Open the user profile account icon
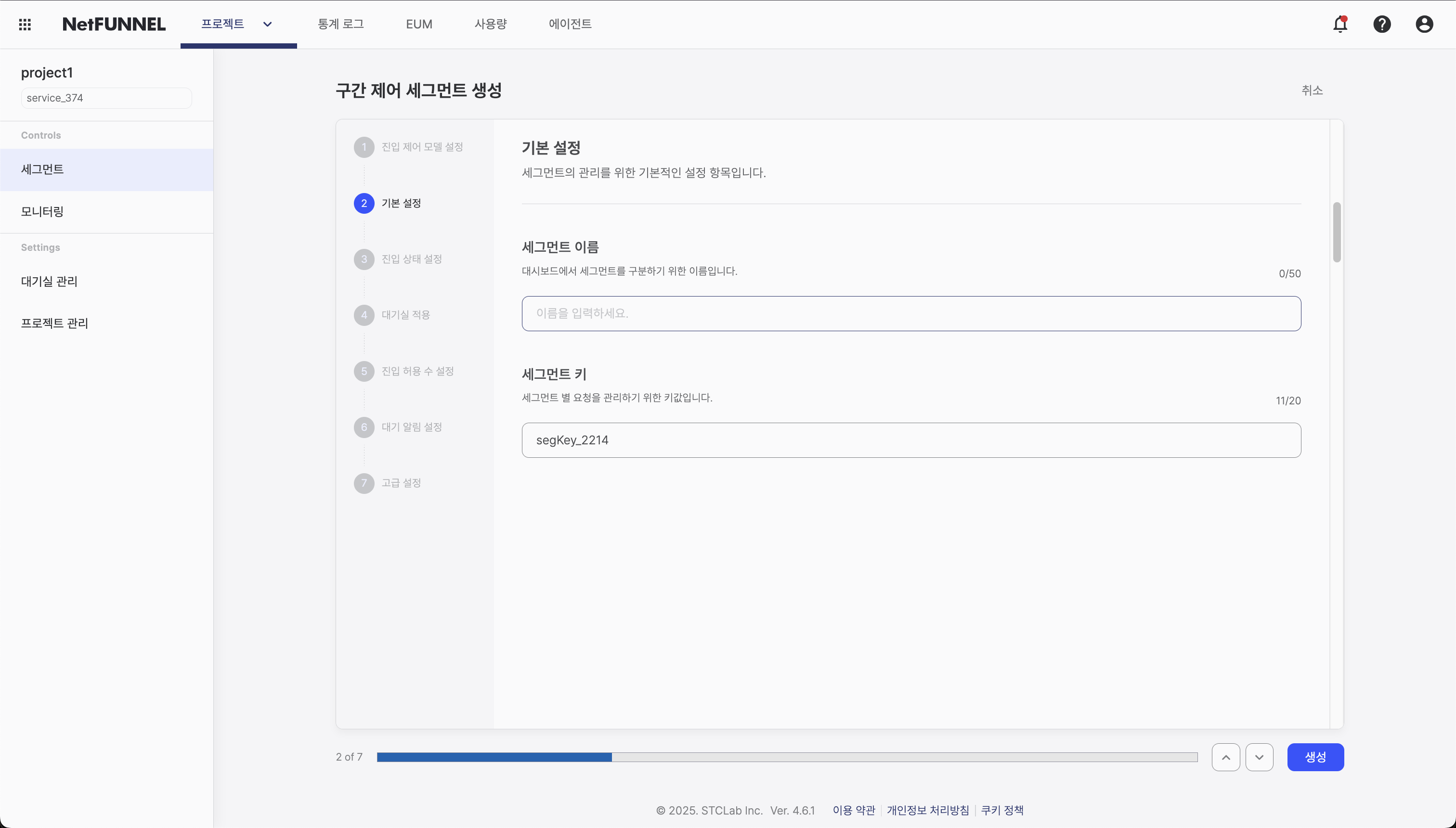 [1424, 25]
